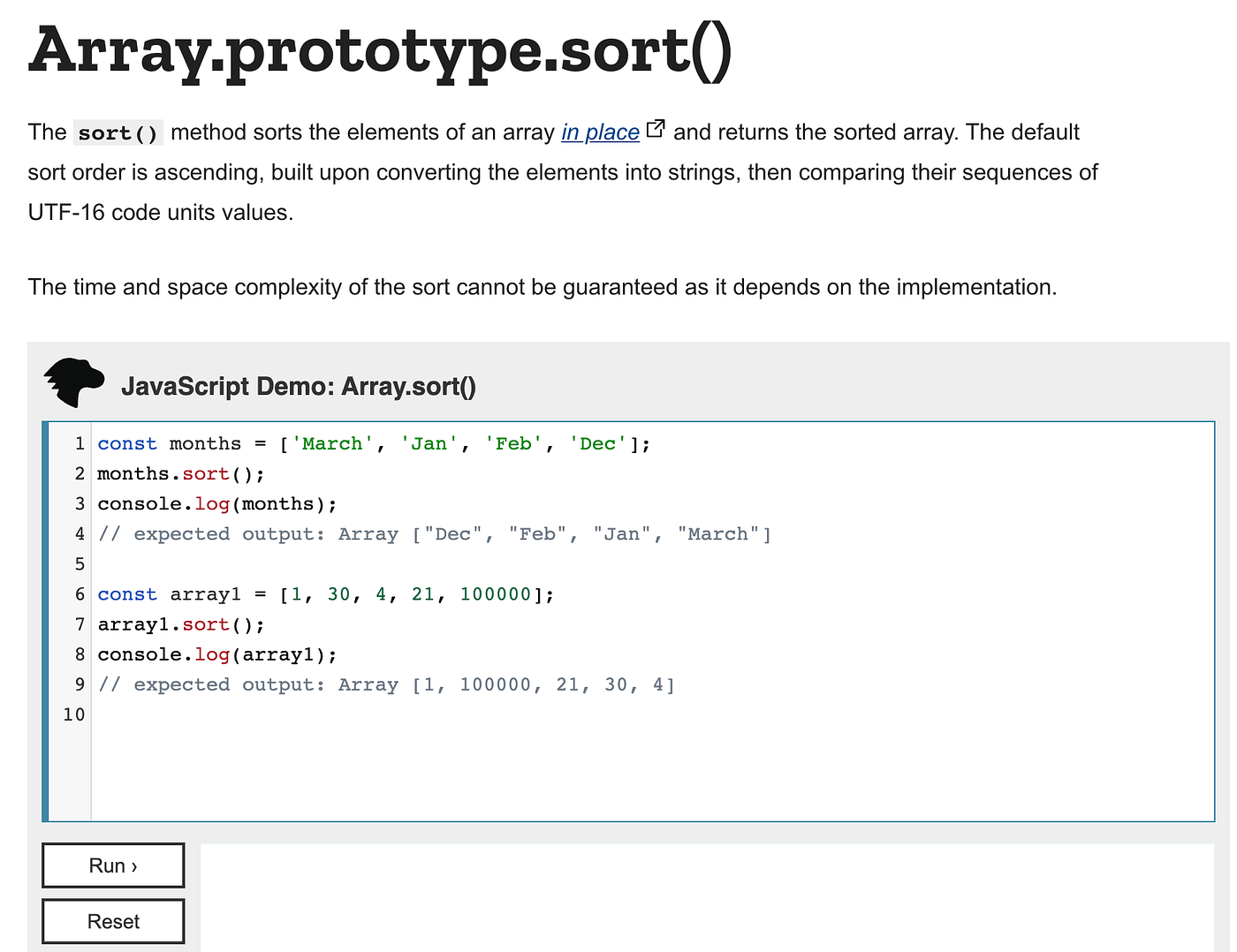Click the 'array1.sort();' code line
The height and width of the screenshot is (952, 1237).
181,624
